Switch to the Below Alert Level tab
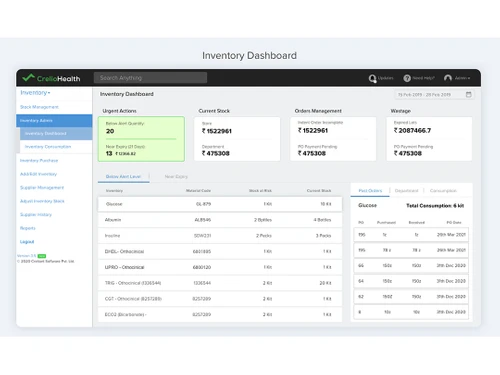This screenshot has width=500, height=375. click(x=123, y=177)
